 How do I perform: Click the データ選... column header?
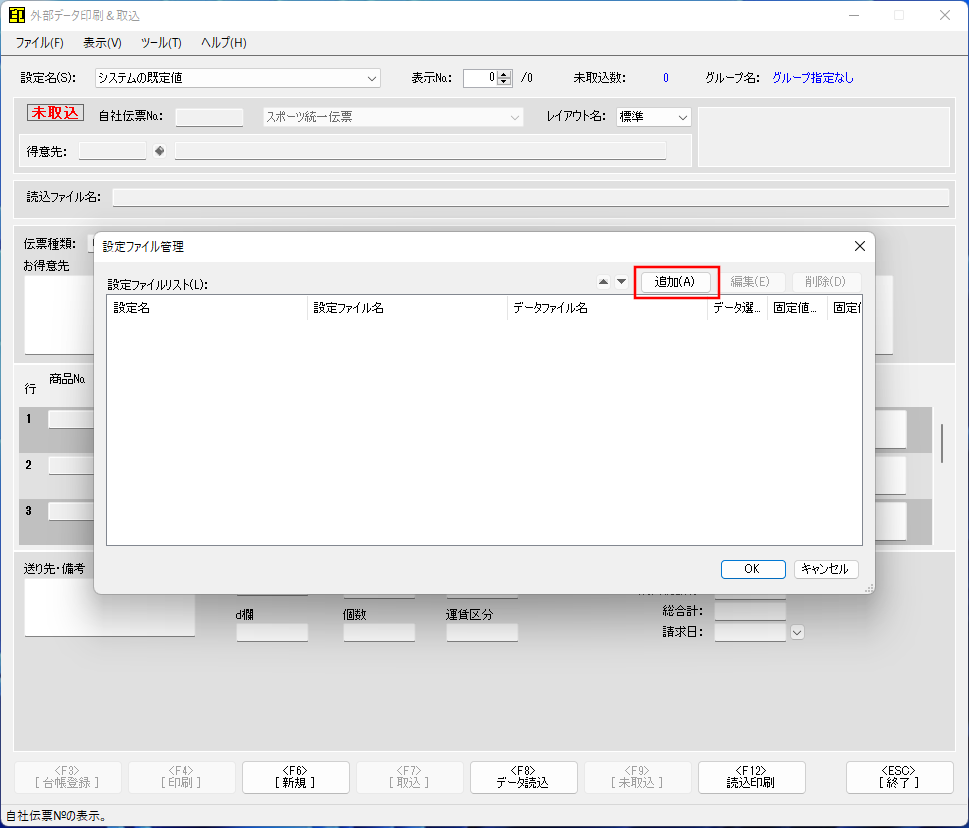click(x=737, y=308)
